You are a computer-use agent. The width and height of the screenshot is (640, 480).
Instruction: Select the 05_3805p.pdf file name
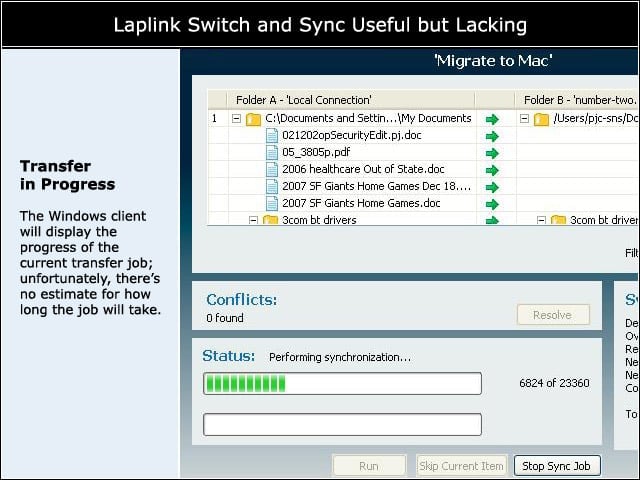point(316,152)
